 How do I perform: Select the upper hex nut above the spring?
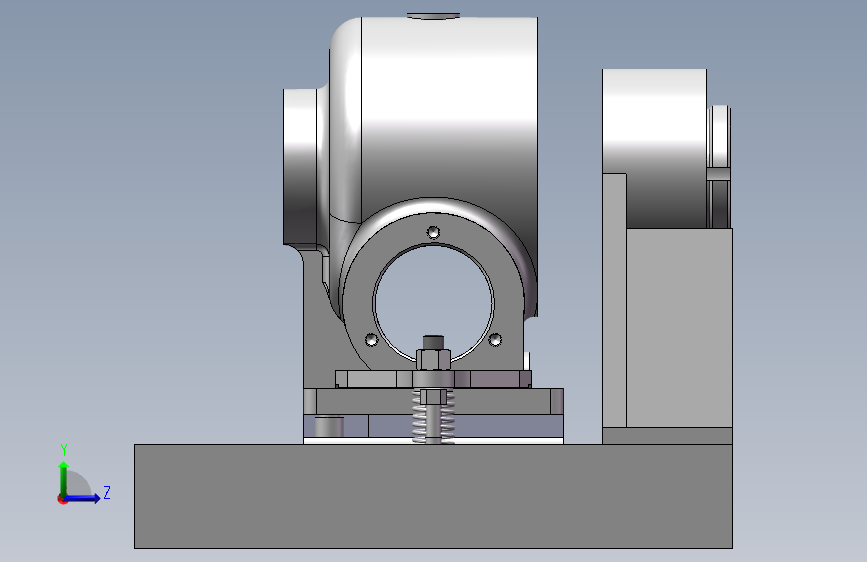(x=433, y=360)
